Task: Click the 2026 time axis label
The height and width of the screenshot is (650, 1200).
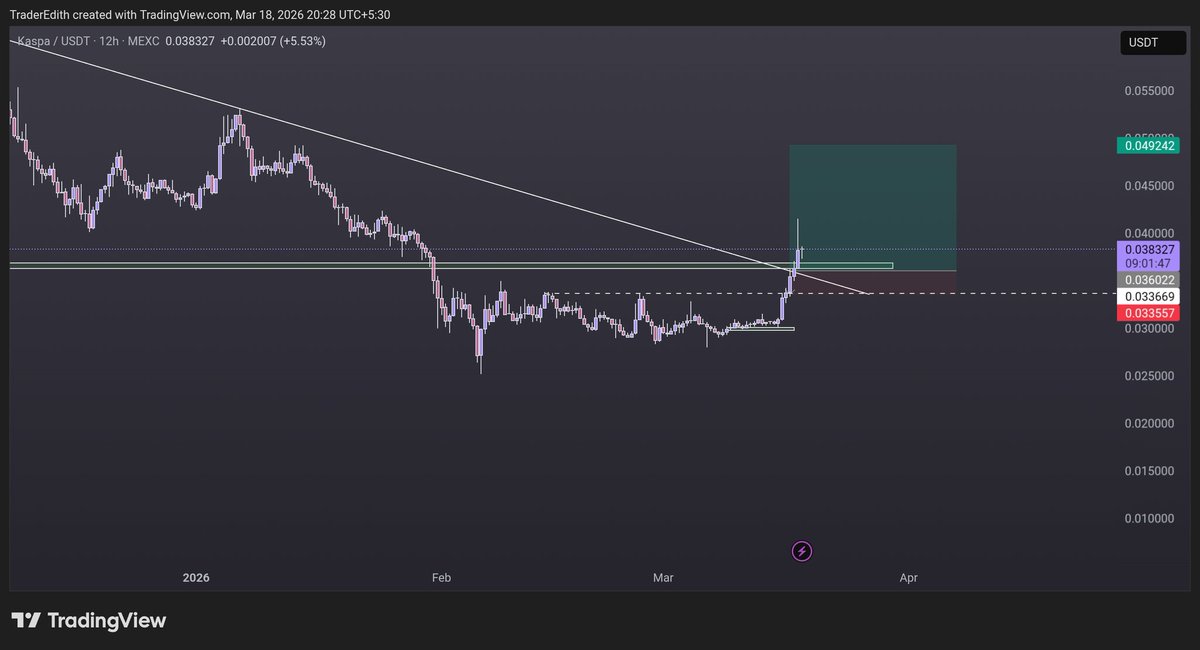Action: 196,578
